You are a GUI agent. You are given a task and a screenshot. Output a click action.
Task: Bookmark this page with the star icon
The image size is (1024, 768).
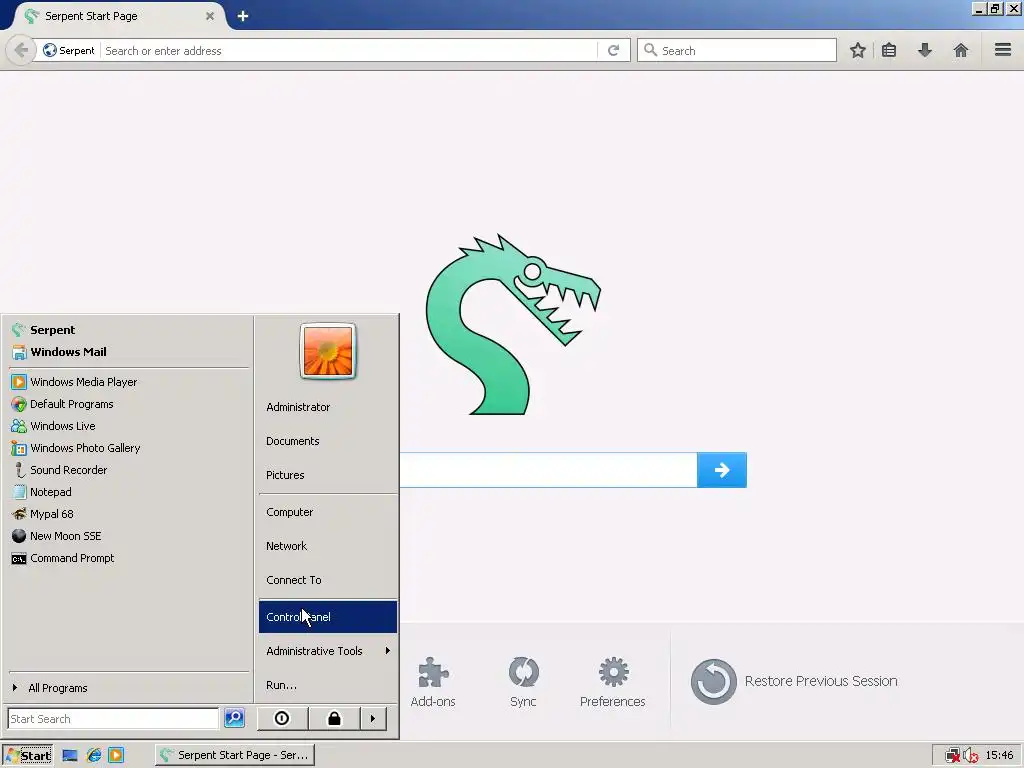pos(857,50)
